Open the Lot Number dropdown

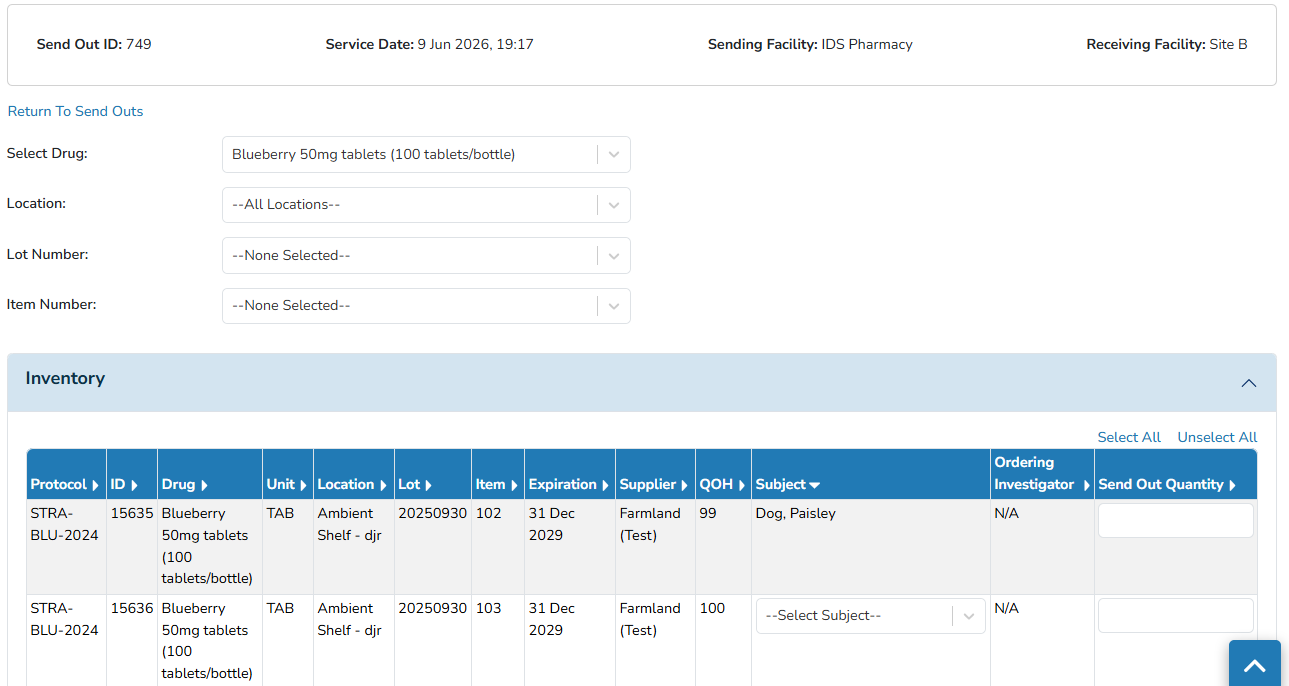(426, 255)
